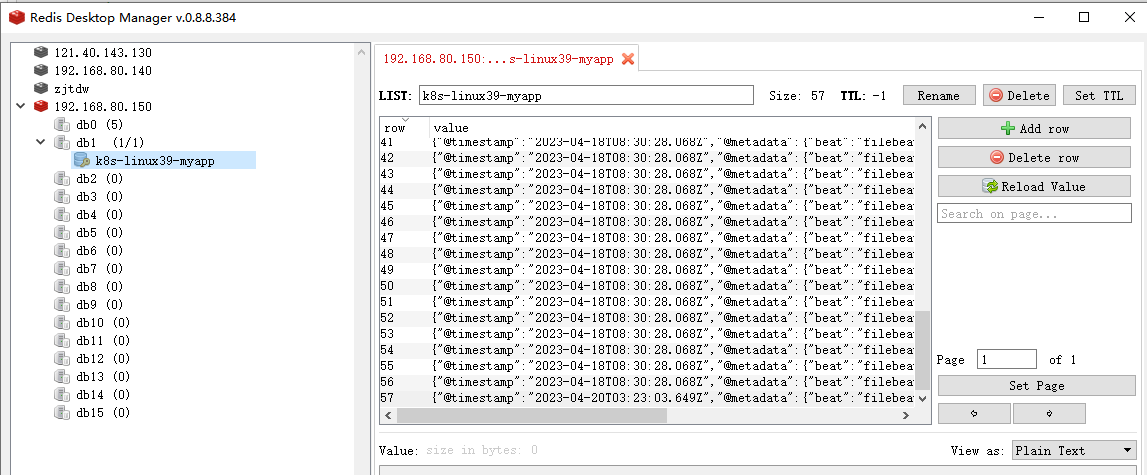Click the table's vertical scrollbar down arrow

[922, 398]
